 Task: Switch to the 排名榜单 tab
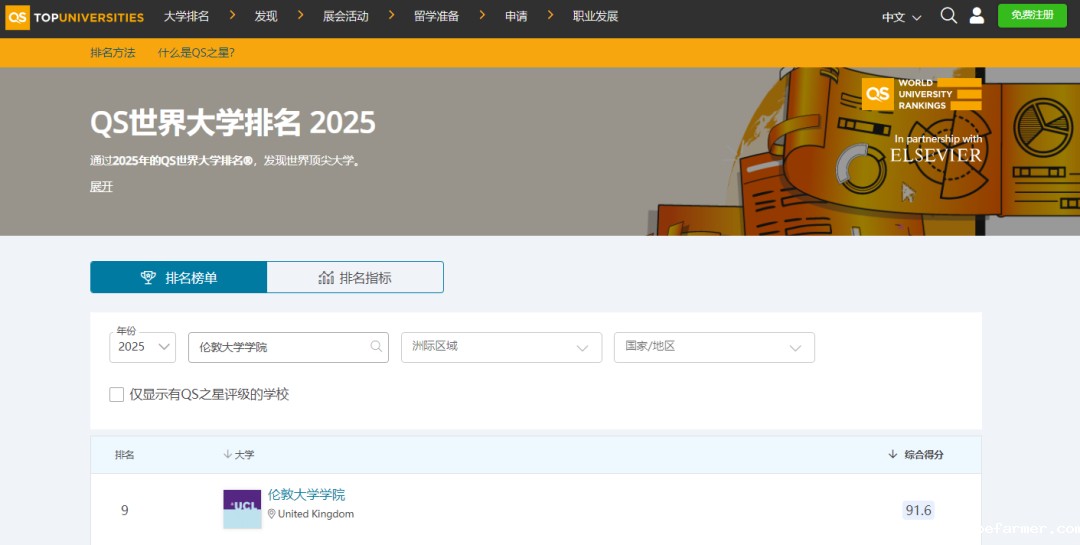[x=178, y=277]
